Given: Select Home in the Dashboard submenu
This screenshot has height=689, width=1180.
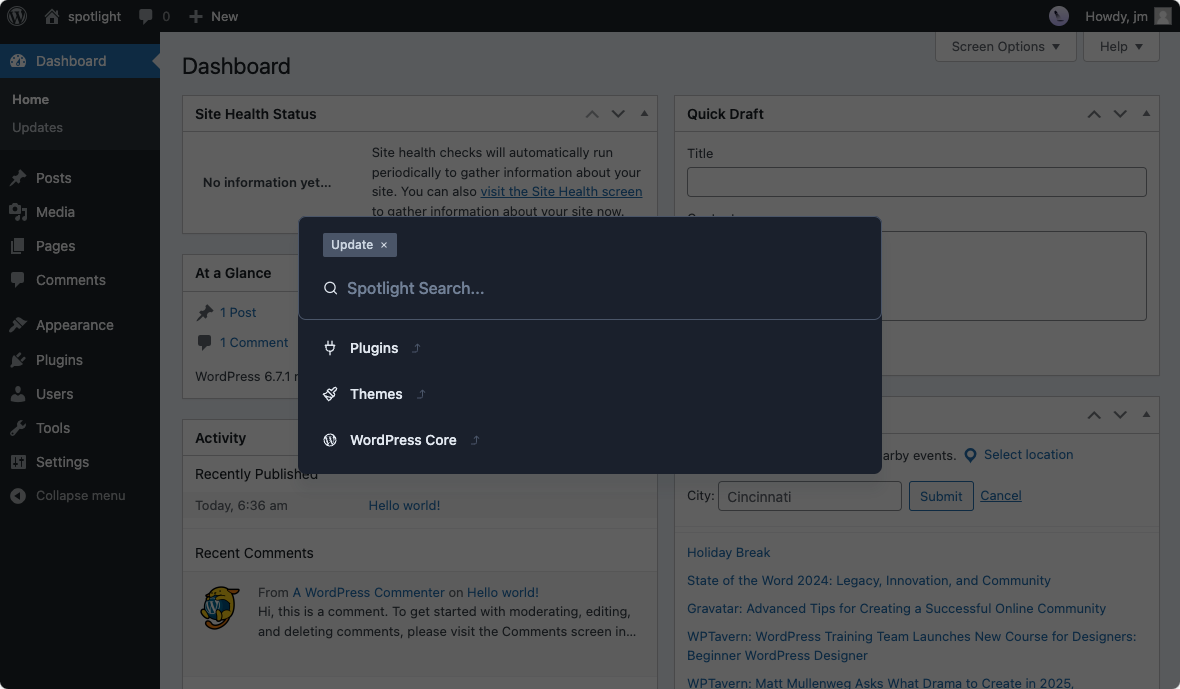Looking at the screenshot, I should tap(30, 99).
